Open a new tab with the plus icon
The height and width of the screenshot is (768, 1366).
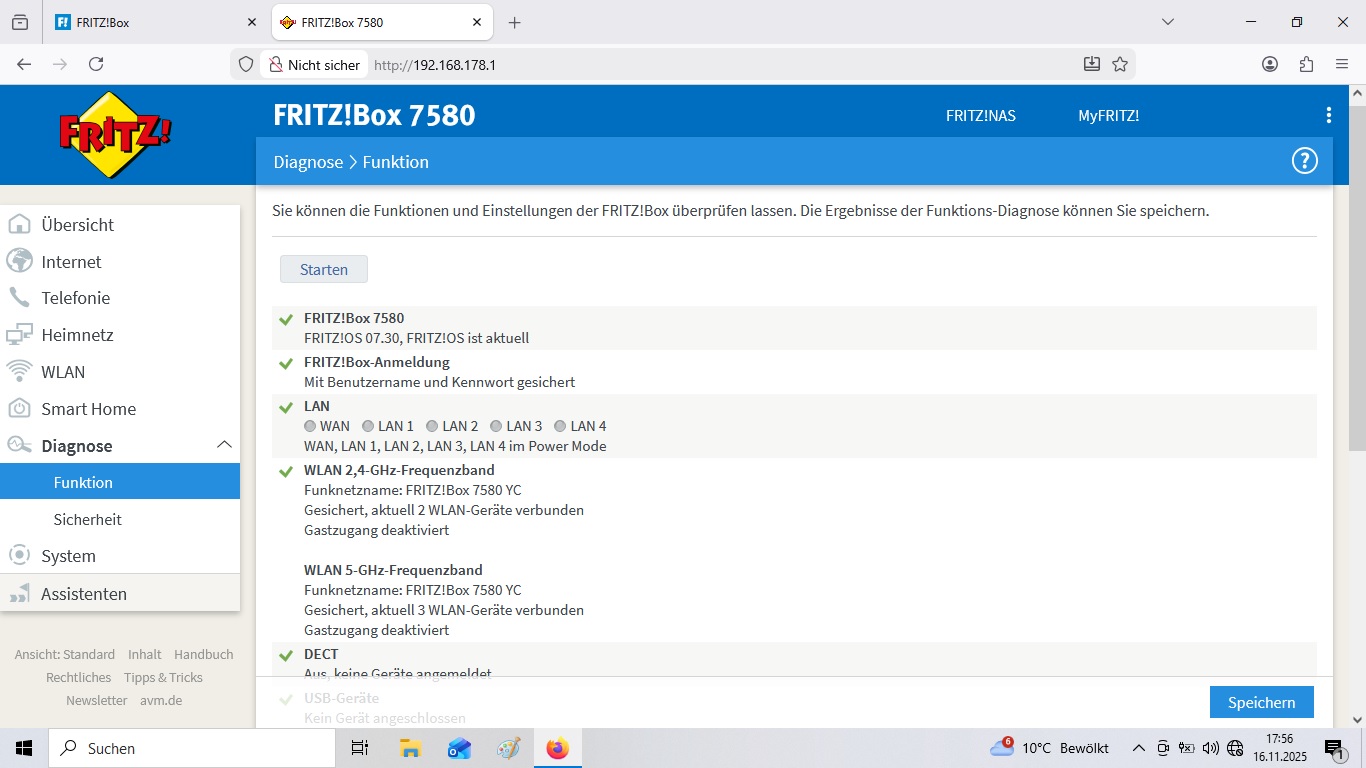pyautogui.click(x=514, y=22)
